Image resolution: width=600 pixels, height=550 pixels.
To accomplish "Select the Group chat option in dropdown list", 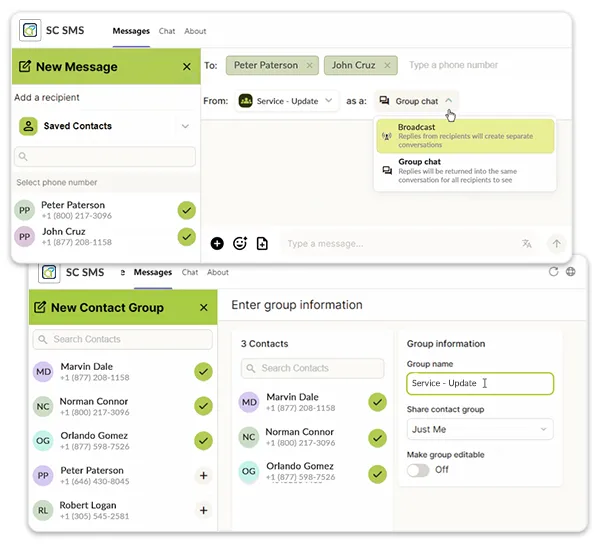I will 465,171.
